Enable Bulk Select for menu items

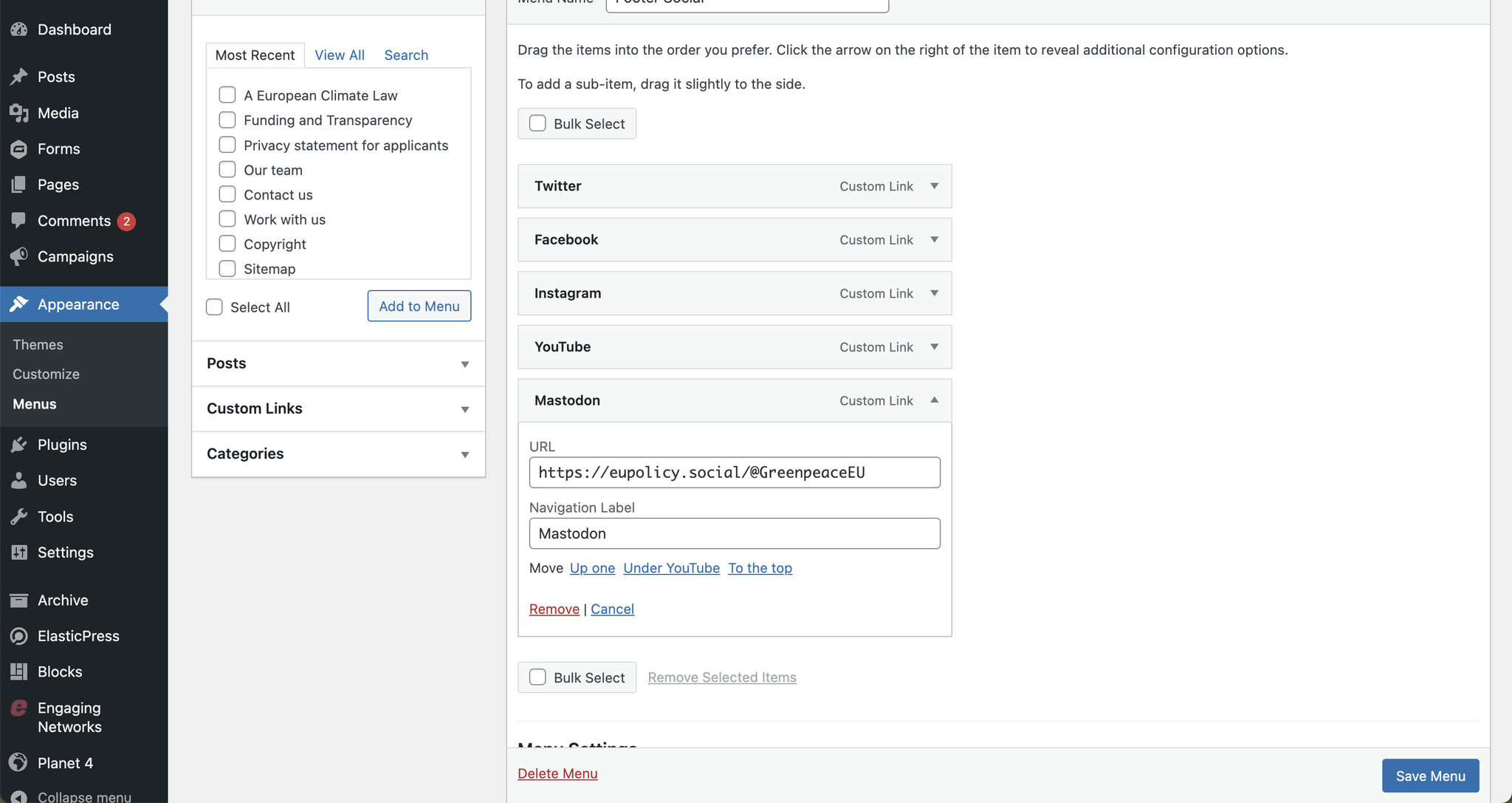(x=537, y=123)
